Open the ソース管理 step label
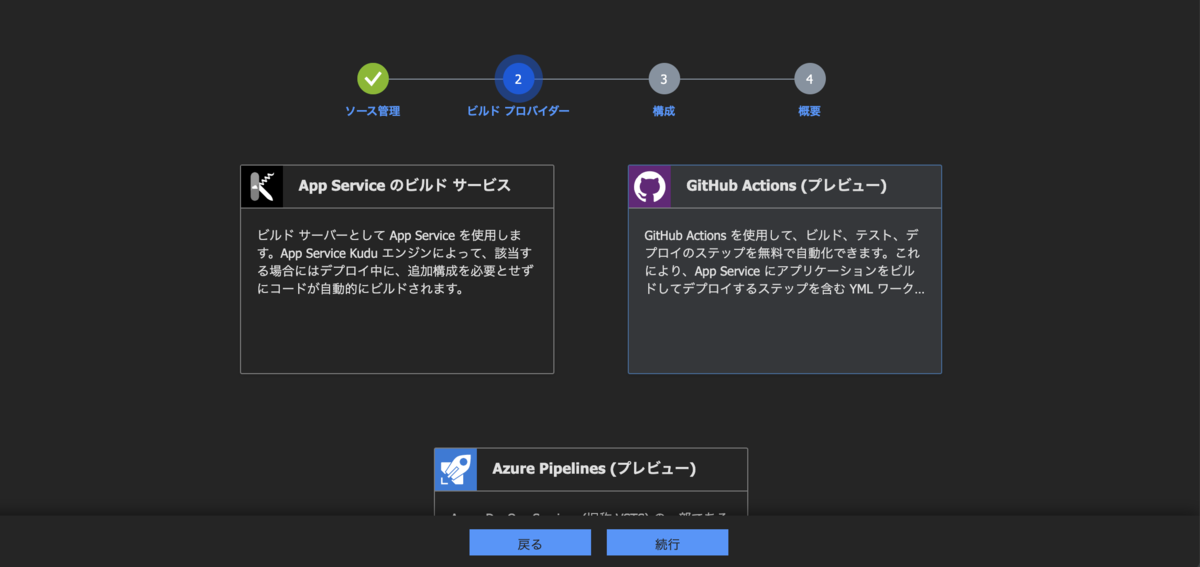 pos(373,111)
